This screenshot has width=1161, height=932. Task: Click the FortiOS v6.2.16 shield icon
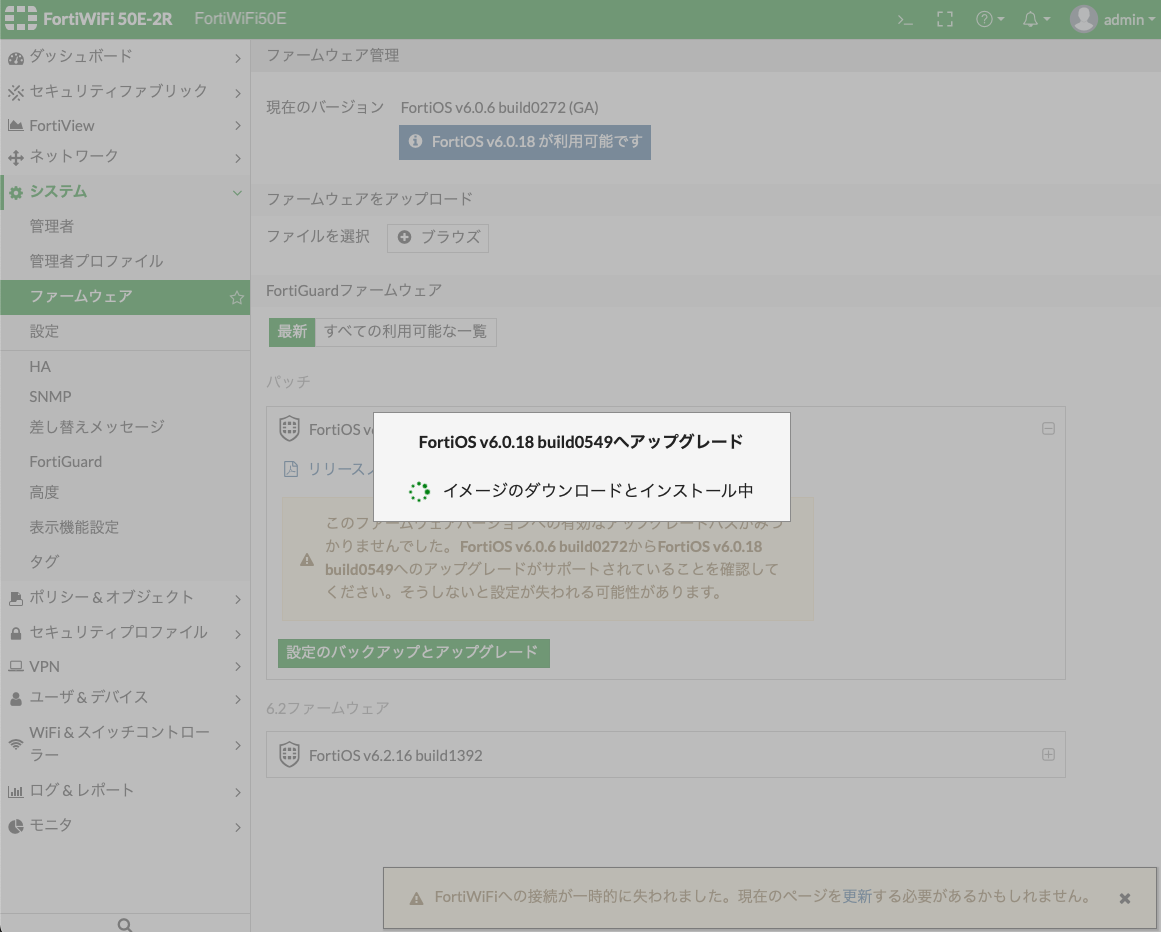pyautogui.click(x=289, y=755)
